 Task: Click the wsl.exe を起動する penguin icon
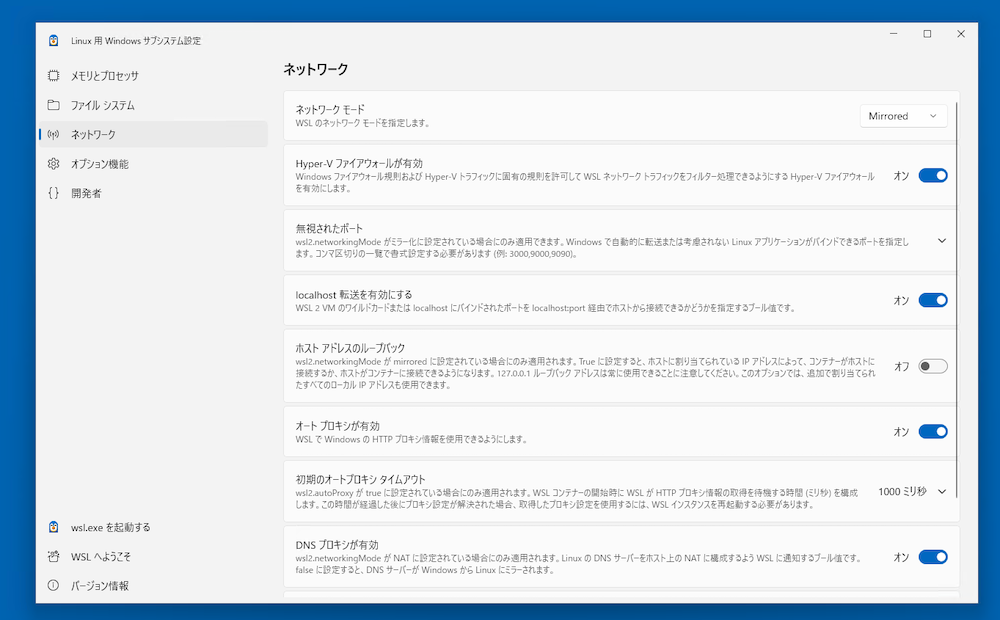[54, 527]
